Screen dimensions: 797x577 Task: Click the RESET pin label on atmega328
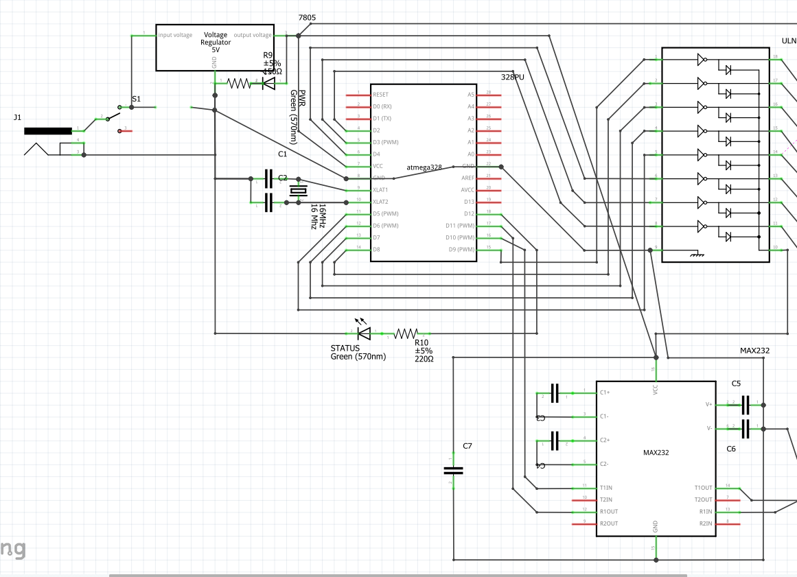click(x=381, y=95)
